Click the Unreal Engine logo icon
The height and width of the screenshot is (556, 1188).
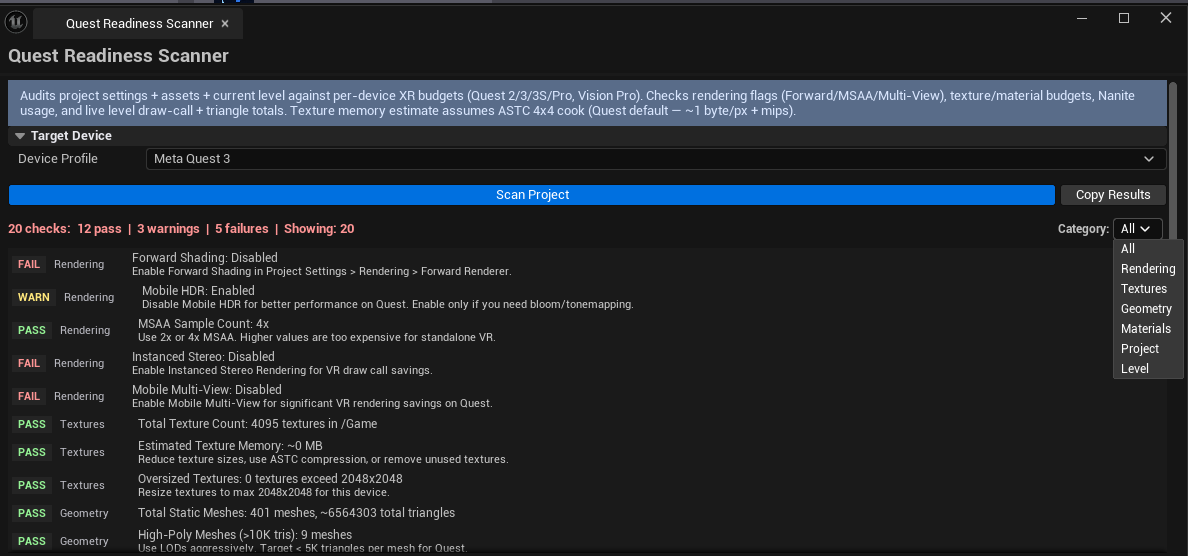click(16, 23)
